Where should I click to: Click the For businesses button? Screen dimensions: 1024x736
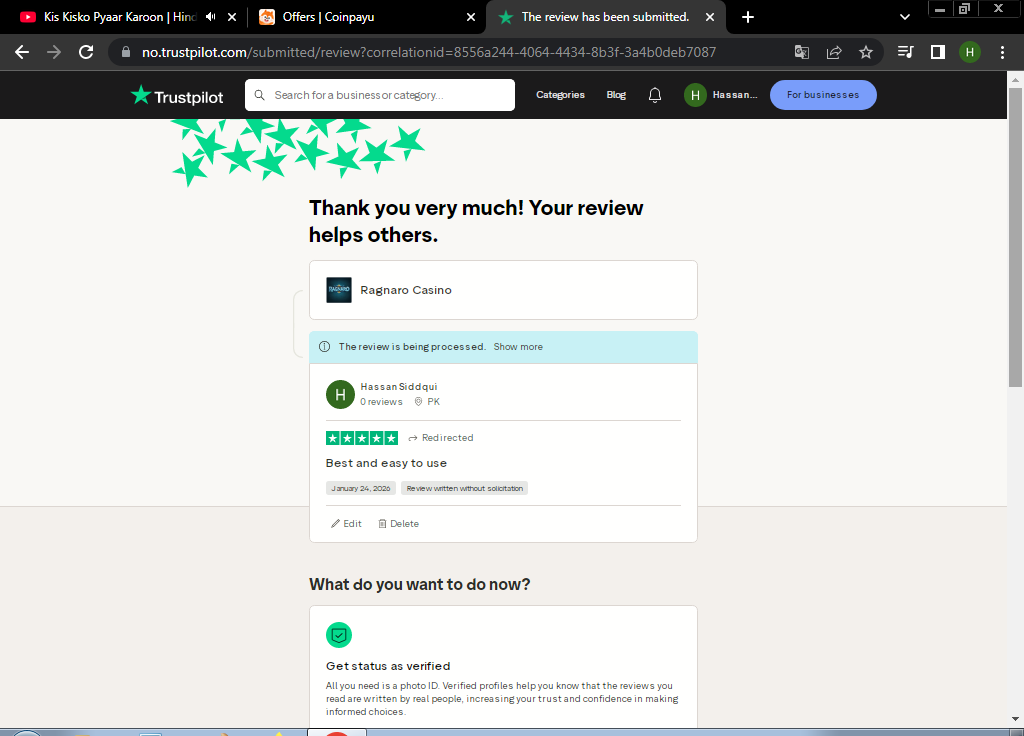click(823, 95)
